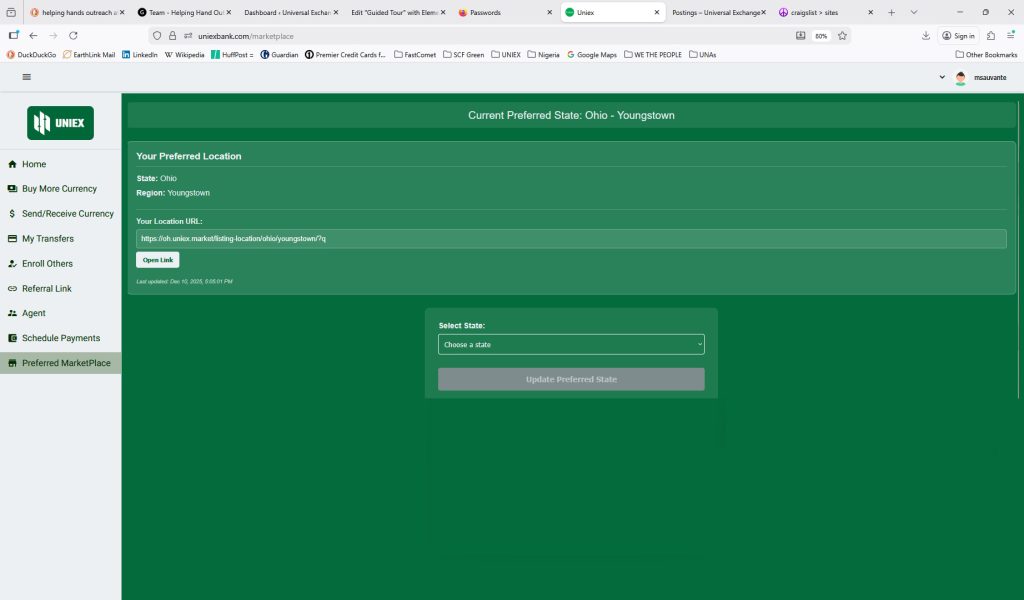Toggle the hamburger sidebar menu
The height and width of the screenshot is (600, 1024).
[x=26, y=77]
